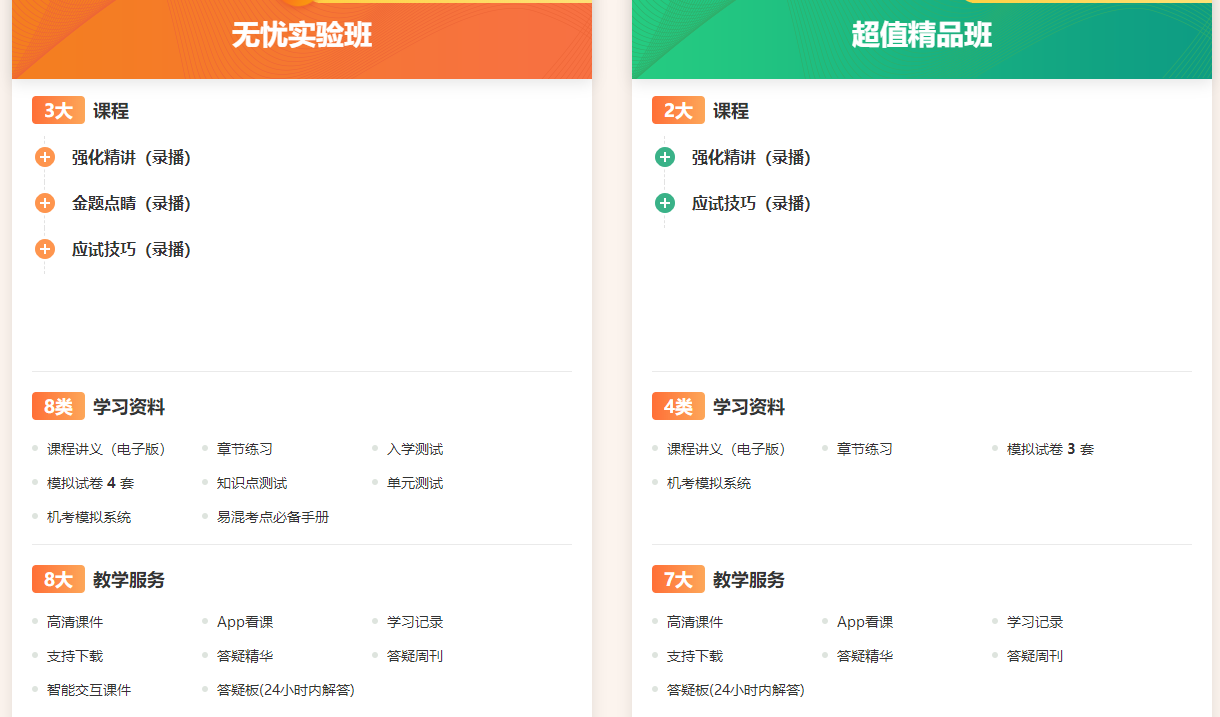Click 智能交互课件 service item

pos(89,690)
